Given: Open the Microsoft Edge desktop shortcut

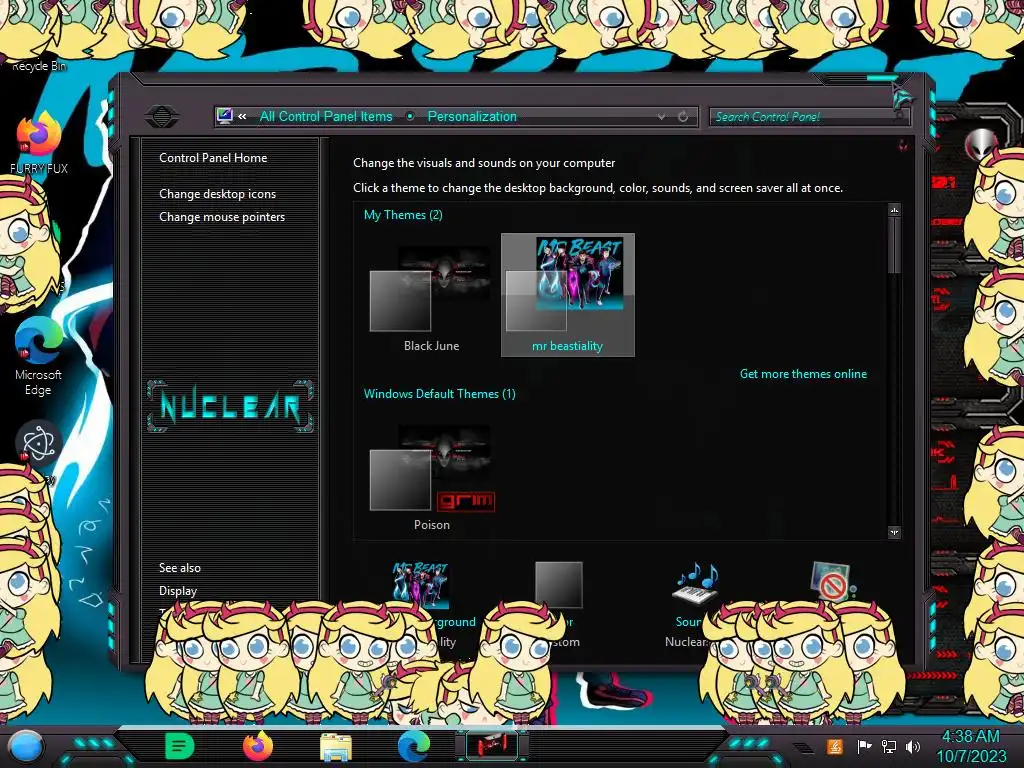Looking at the screenshot, I should [x=38, y=356].
